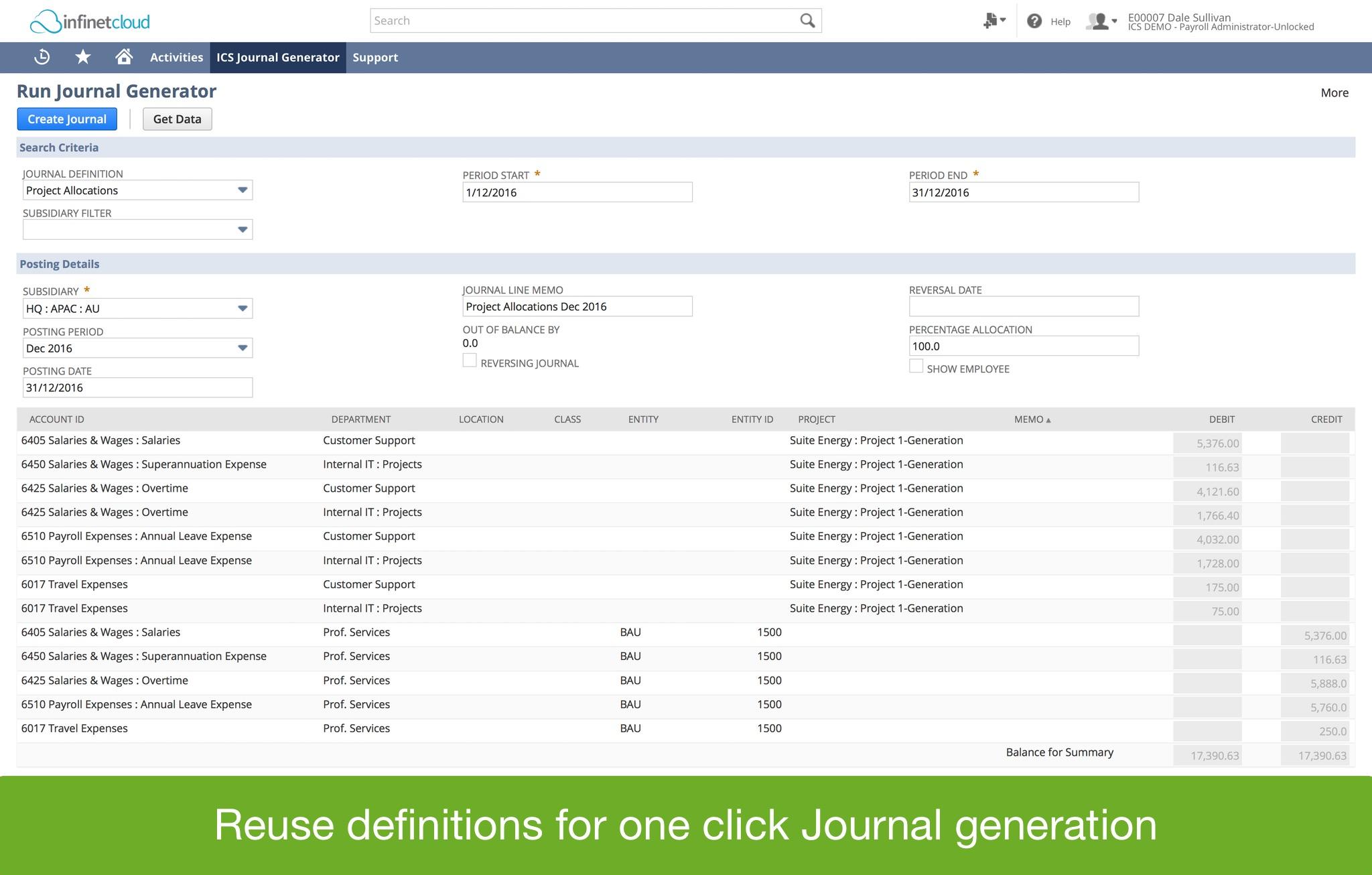Tick the Show Employee checkbox
Viewport: 1372px width, 875px height.
click(916, 366)
